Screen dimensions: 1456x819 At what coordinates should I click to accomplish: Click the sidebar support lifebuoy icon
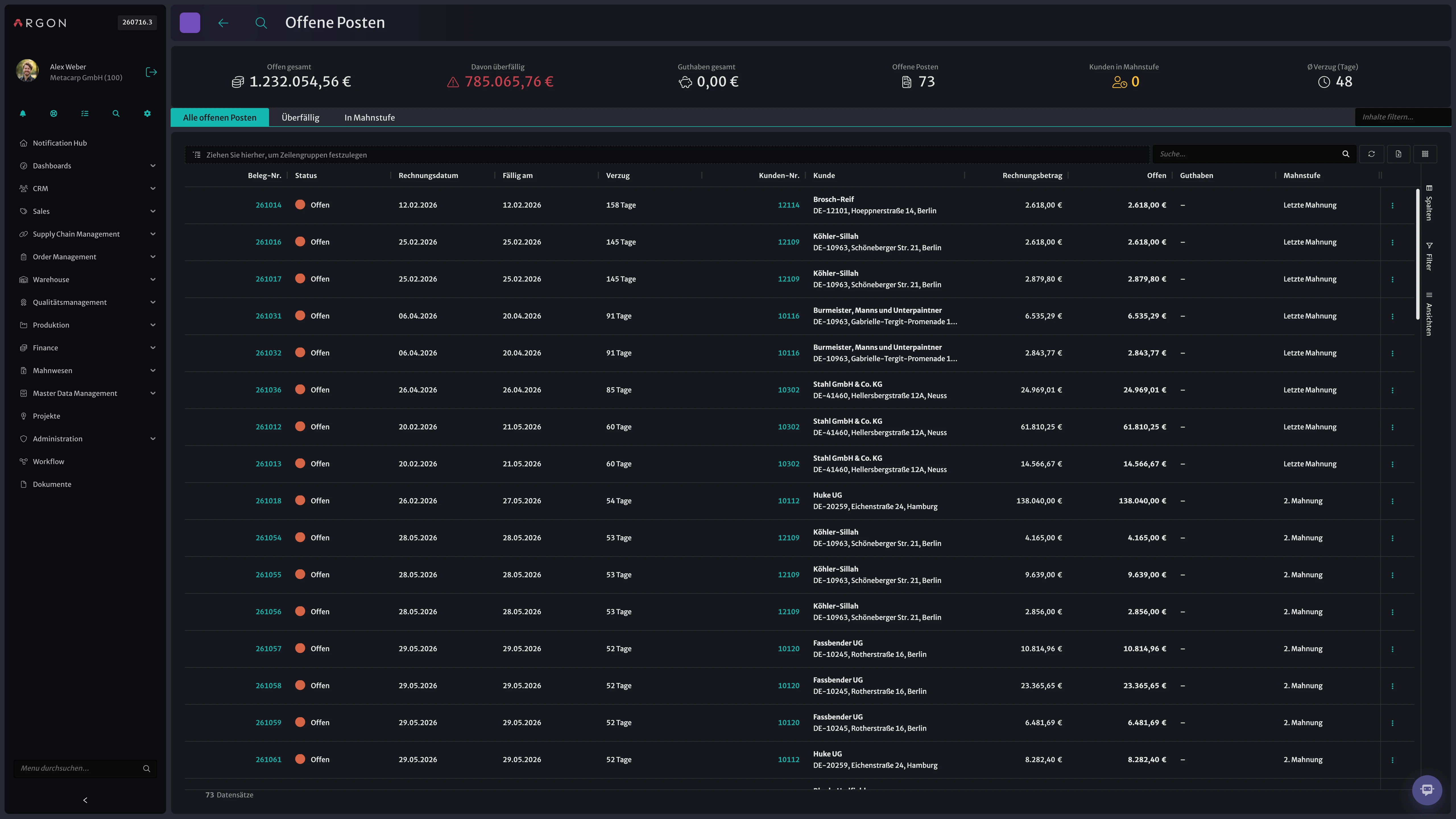[54, 114]
